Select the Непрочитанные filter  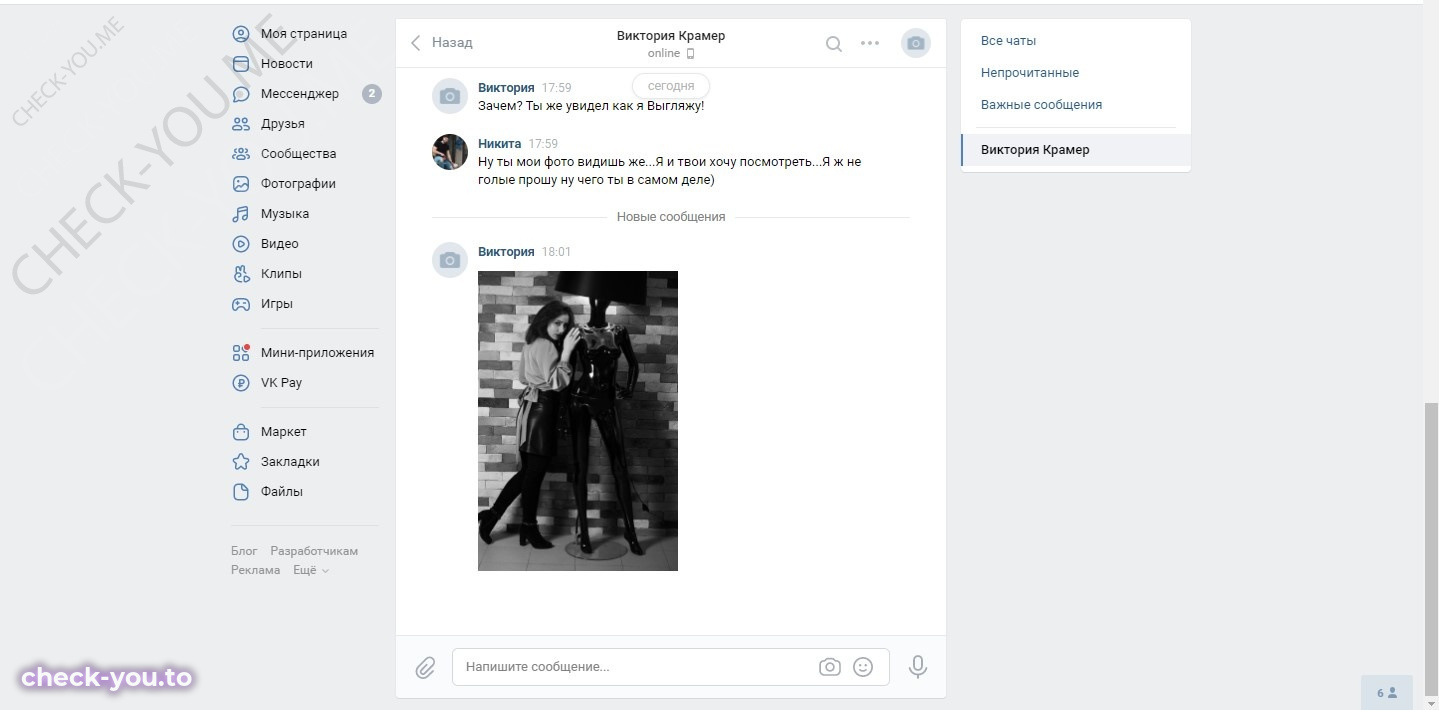click(1030, 73)
